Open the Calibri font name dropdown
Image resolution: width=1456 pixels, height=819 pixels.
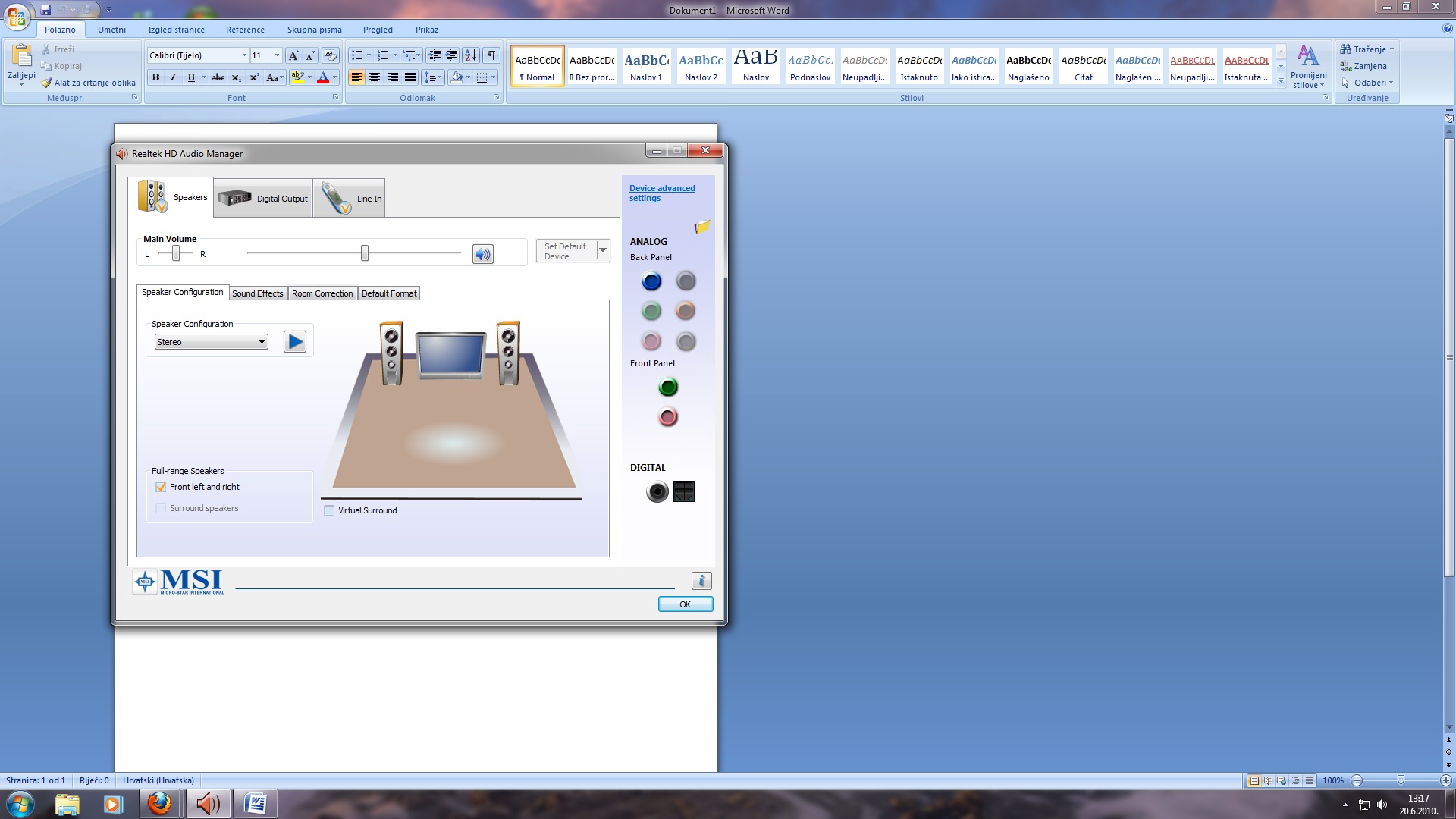coord(244,55)
